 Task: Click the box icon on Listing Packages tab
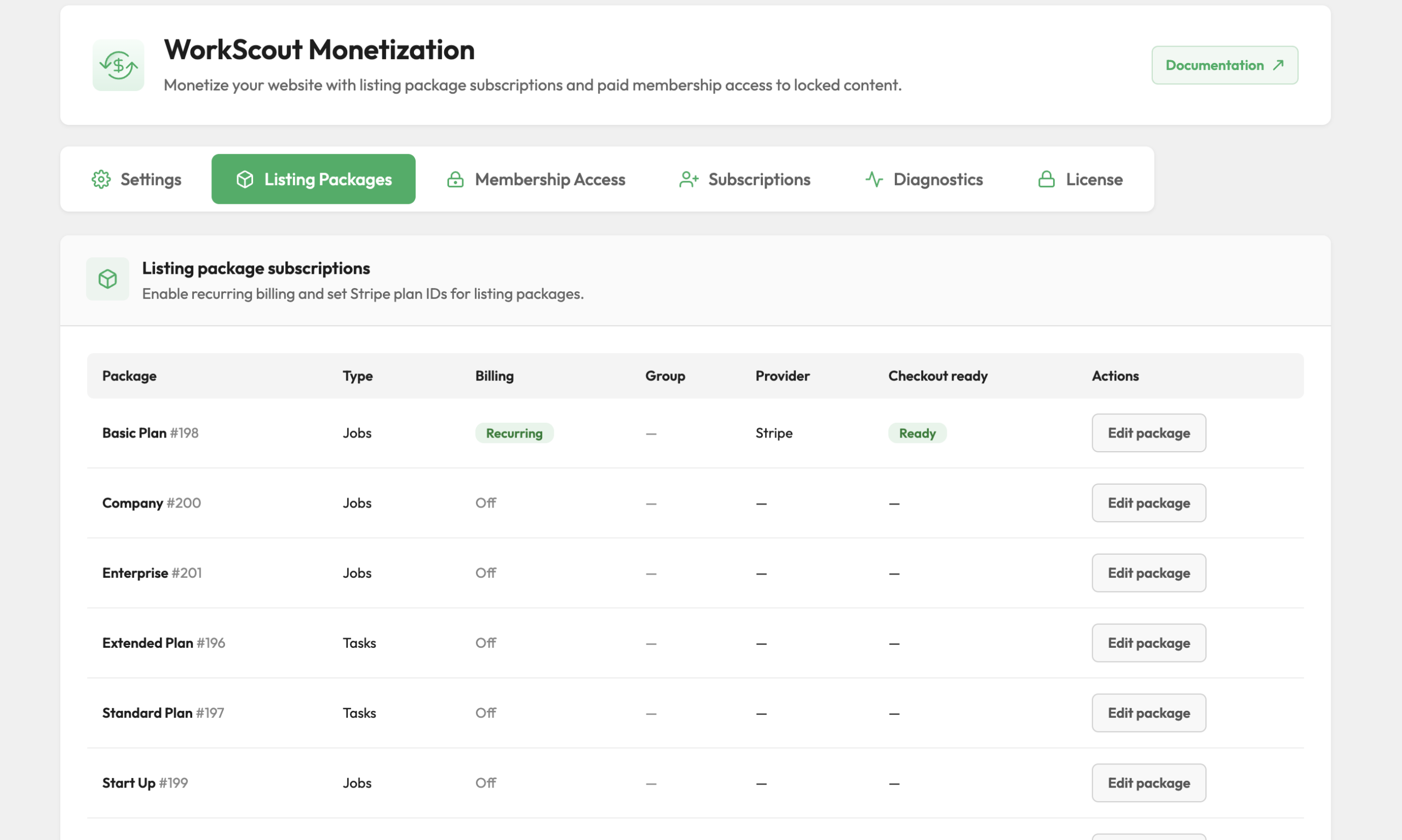[x=244, y=180]
